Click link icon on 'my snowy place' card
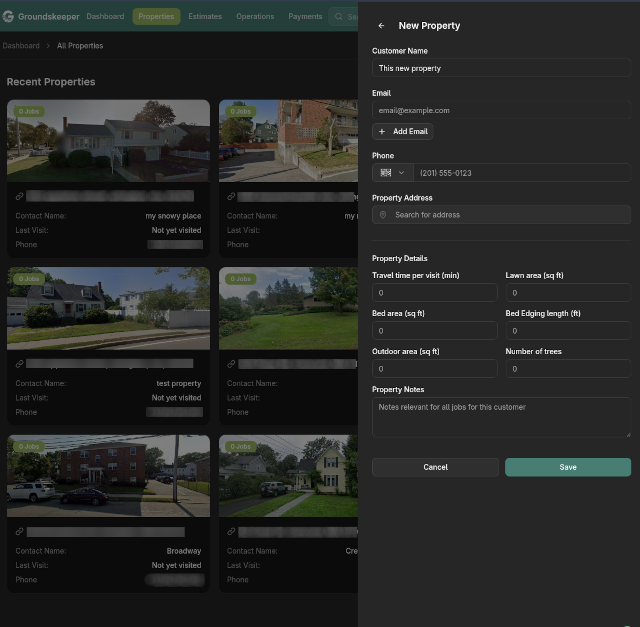 20,197
